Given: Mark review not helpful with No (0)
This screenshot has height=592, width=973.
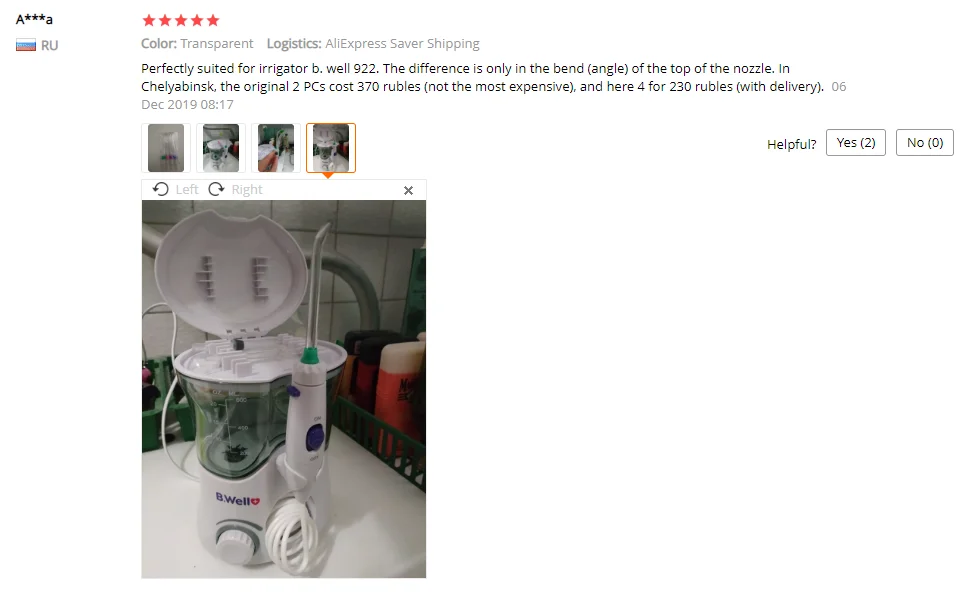Looking at the screenshot, I should 925,143.
